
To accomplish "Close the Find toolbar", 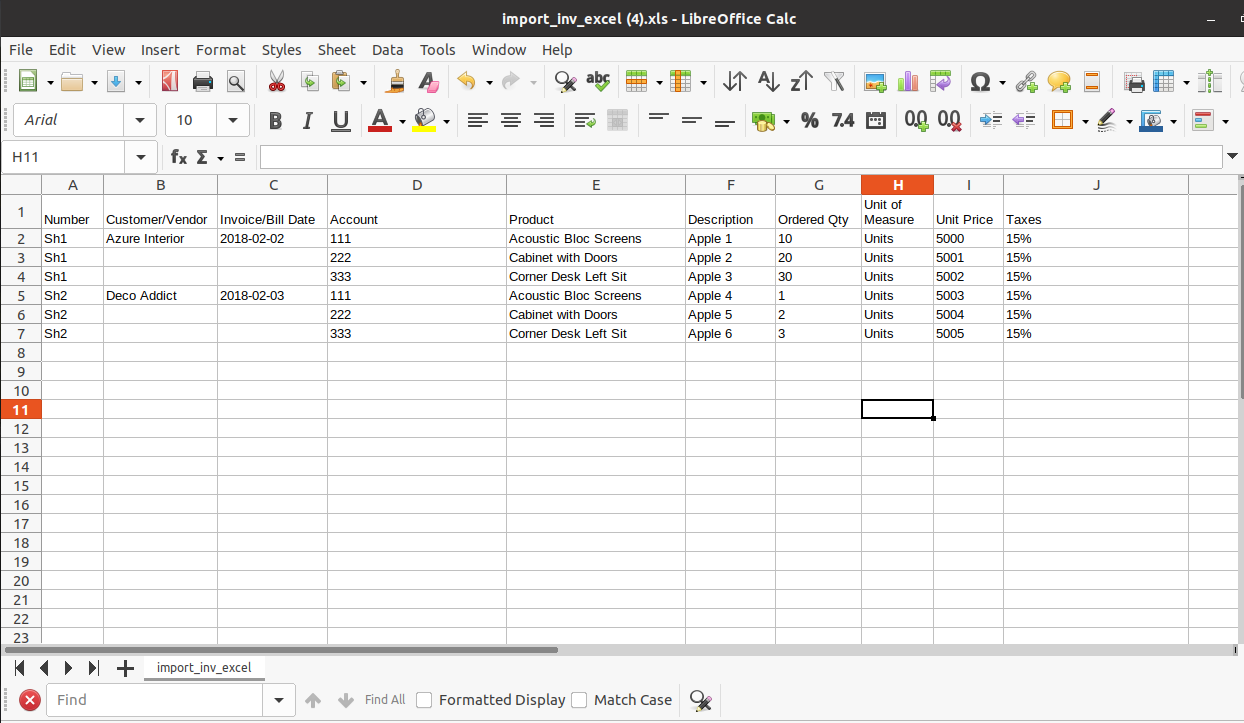I will pyautogui.click(x=30, y=700).
